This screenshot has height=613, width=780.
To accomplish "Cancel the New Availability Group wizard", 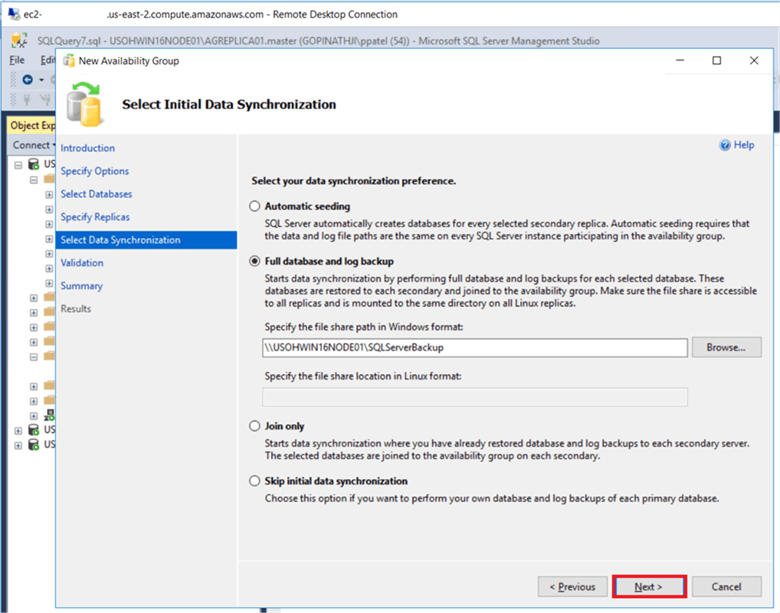I will tap(726, 587).
